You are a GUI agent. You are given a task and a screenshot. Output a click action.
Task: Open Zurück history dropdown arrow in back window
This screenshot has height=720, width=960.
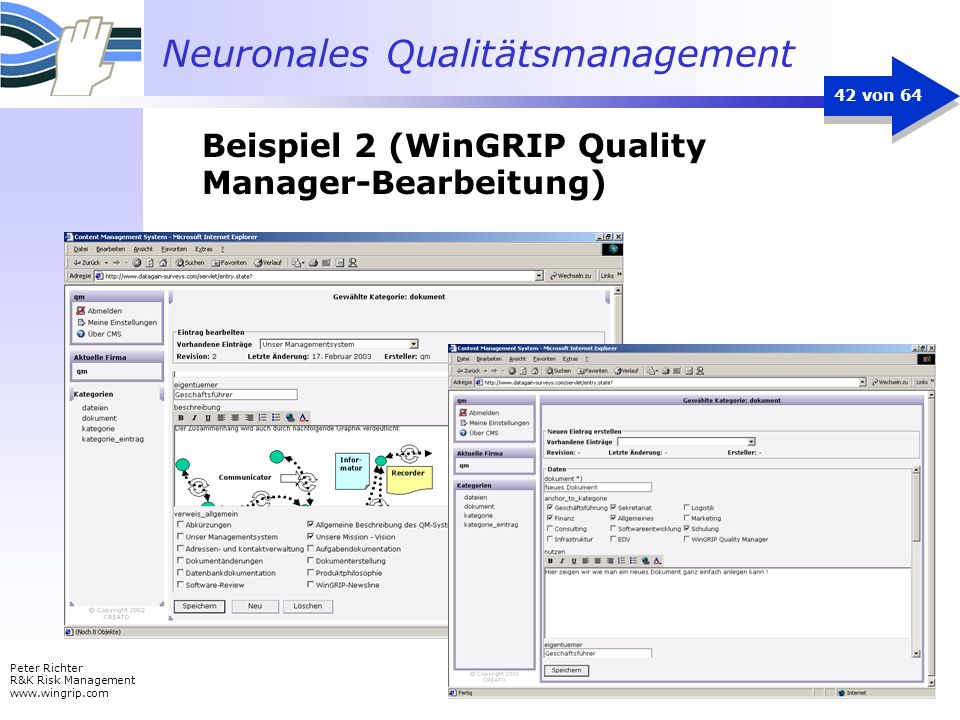click(x=106, y=263)
